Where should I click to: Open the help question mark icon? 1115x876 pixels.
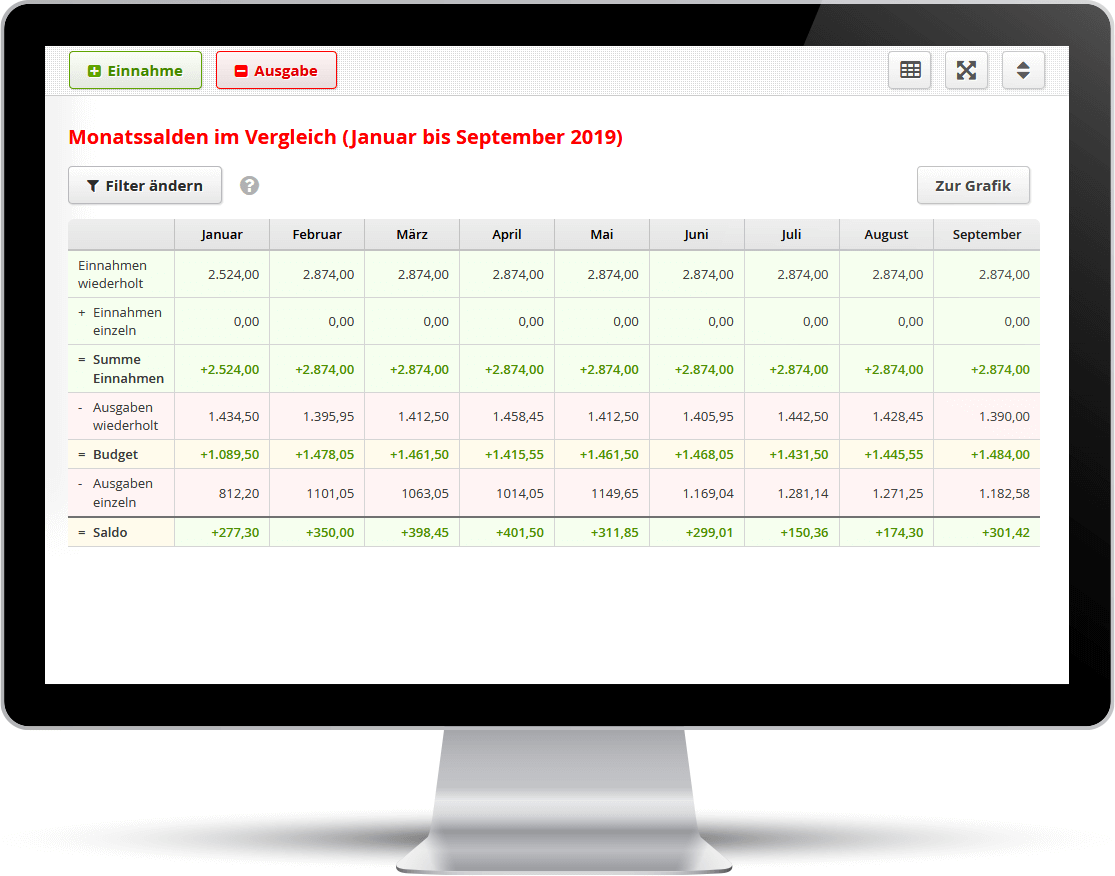(249, 185)
